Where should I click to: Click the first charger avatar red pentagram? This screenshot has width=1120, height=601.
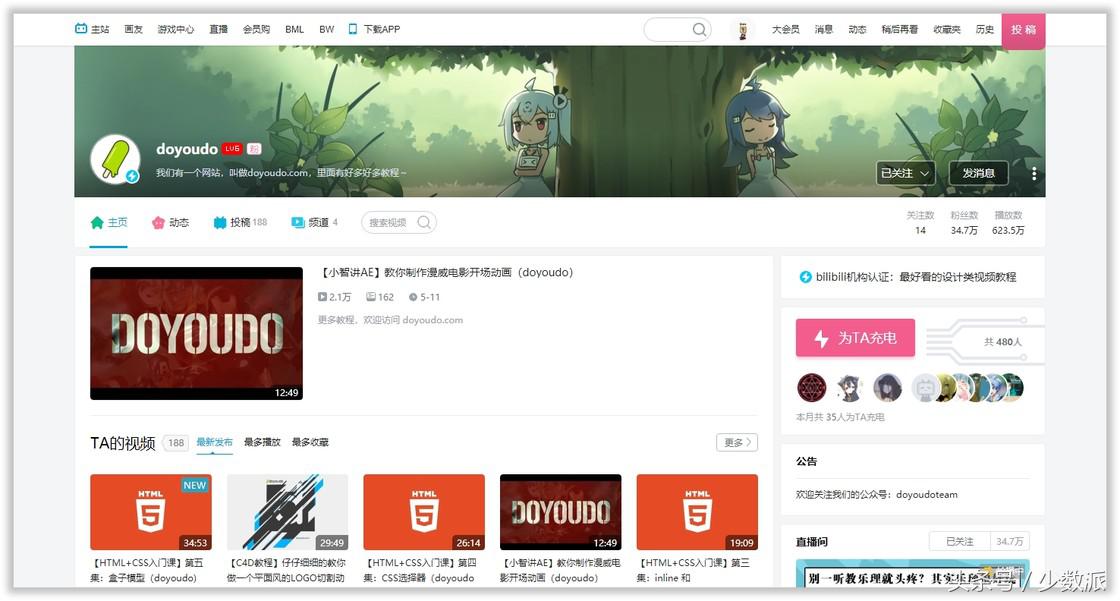[811, 387]
